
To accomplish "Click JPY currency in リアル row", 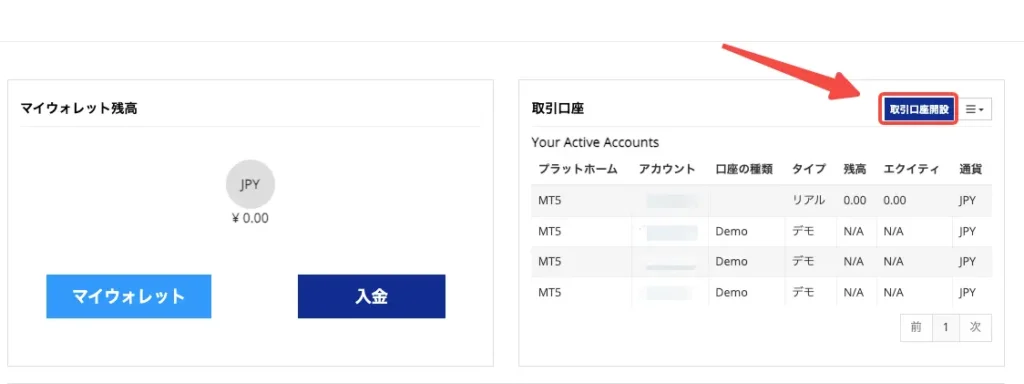I will (x=967, y=200).
